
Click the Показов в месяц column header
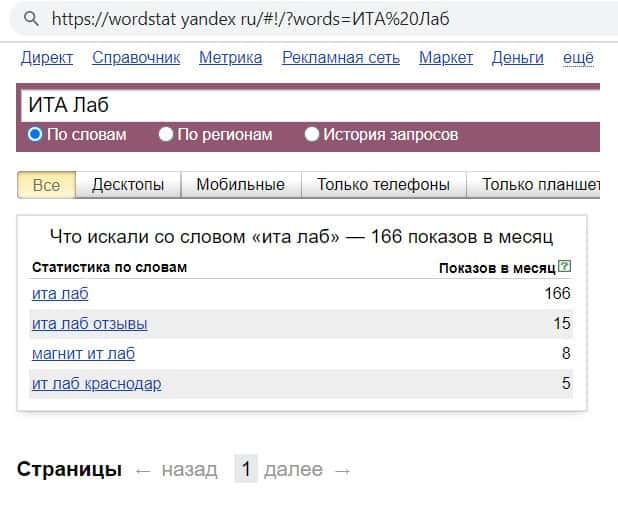(x=497, y=268)
